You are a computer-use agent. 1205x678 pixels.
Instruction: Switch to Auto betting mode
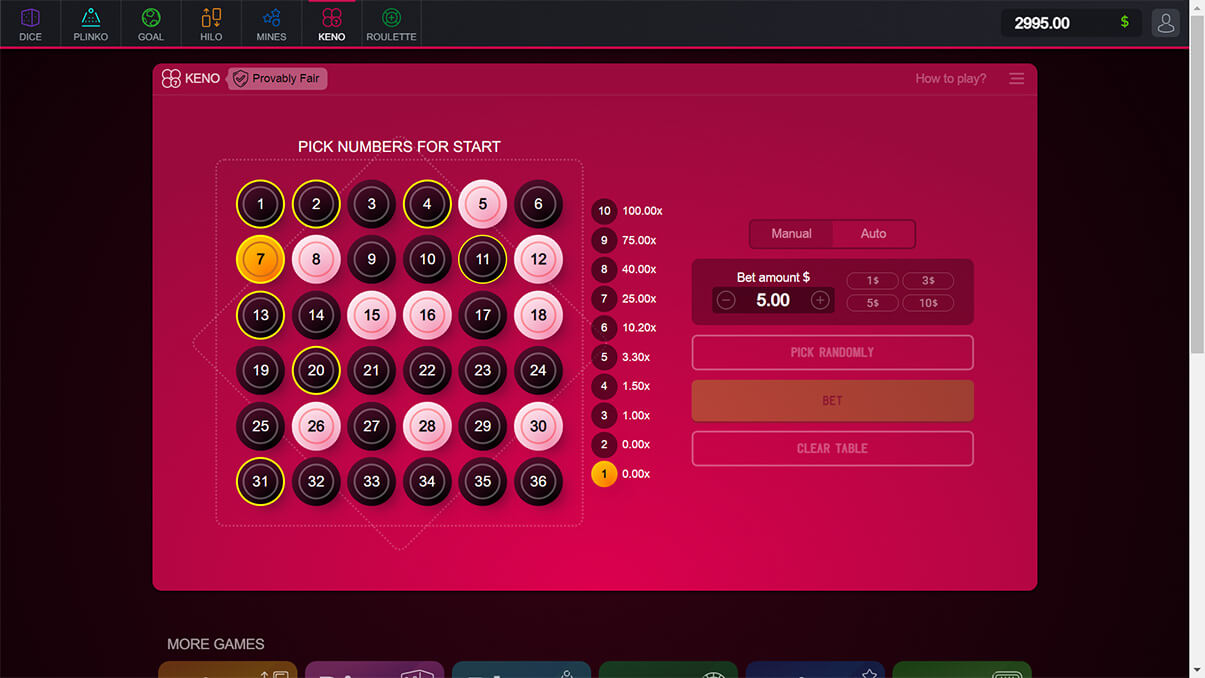click(873, 233)
